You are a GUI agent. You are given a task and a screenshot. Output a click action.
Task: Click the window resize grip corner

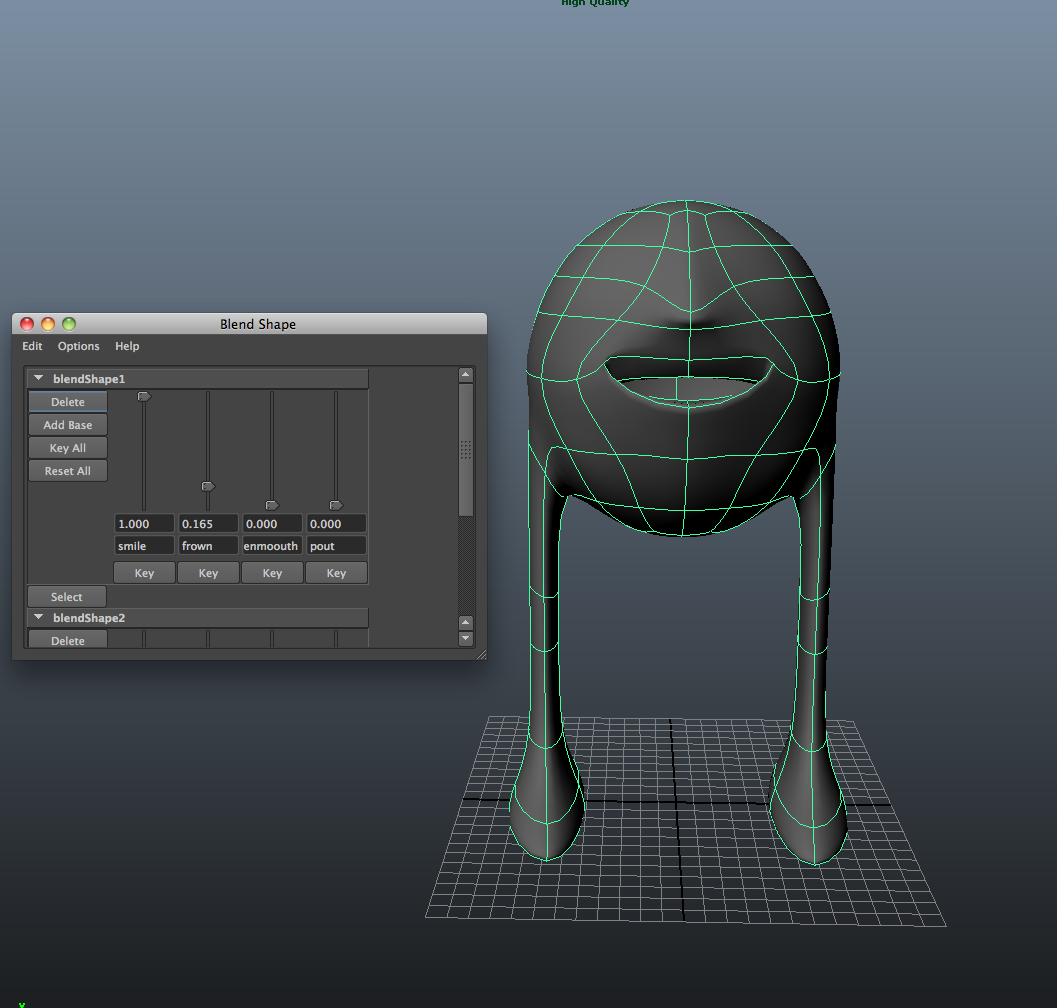480,654
